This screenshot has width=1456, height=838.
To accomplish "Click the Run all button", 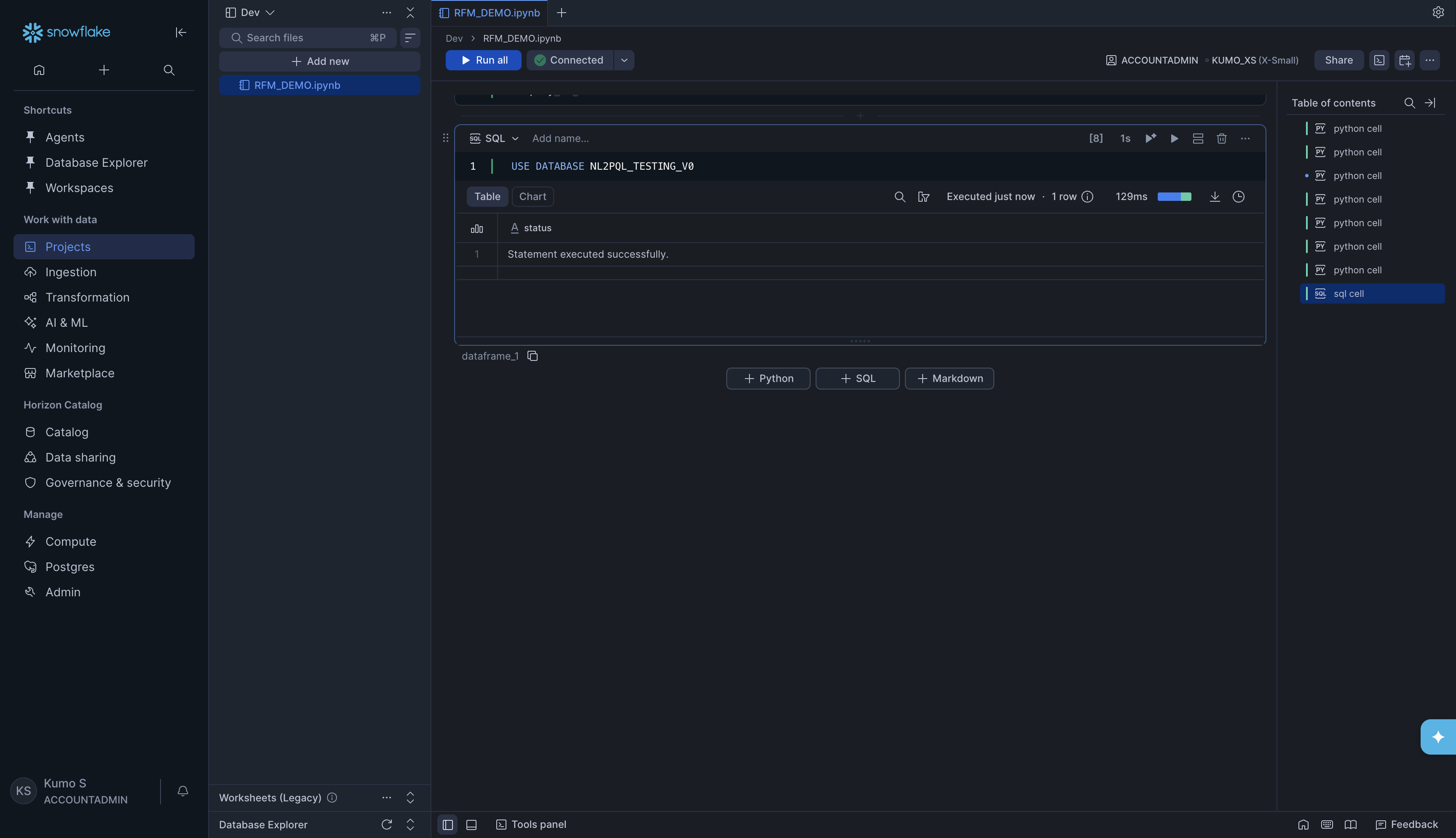I will click(x=483, y=61).
